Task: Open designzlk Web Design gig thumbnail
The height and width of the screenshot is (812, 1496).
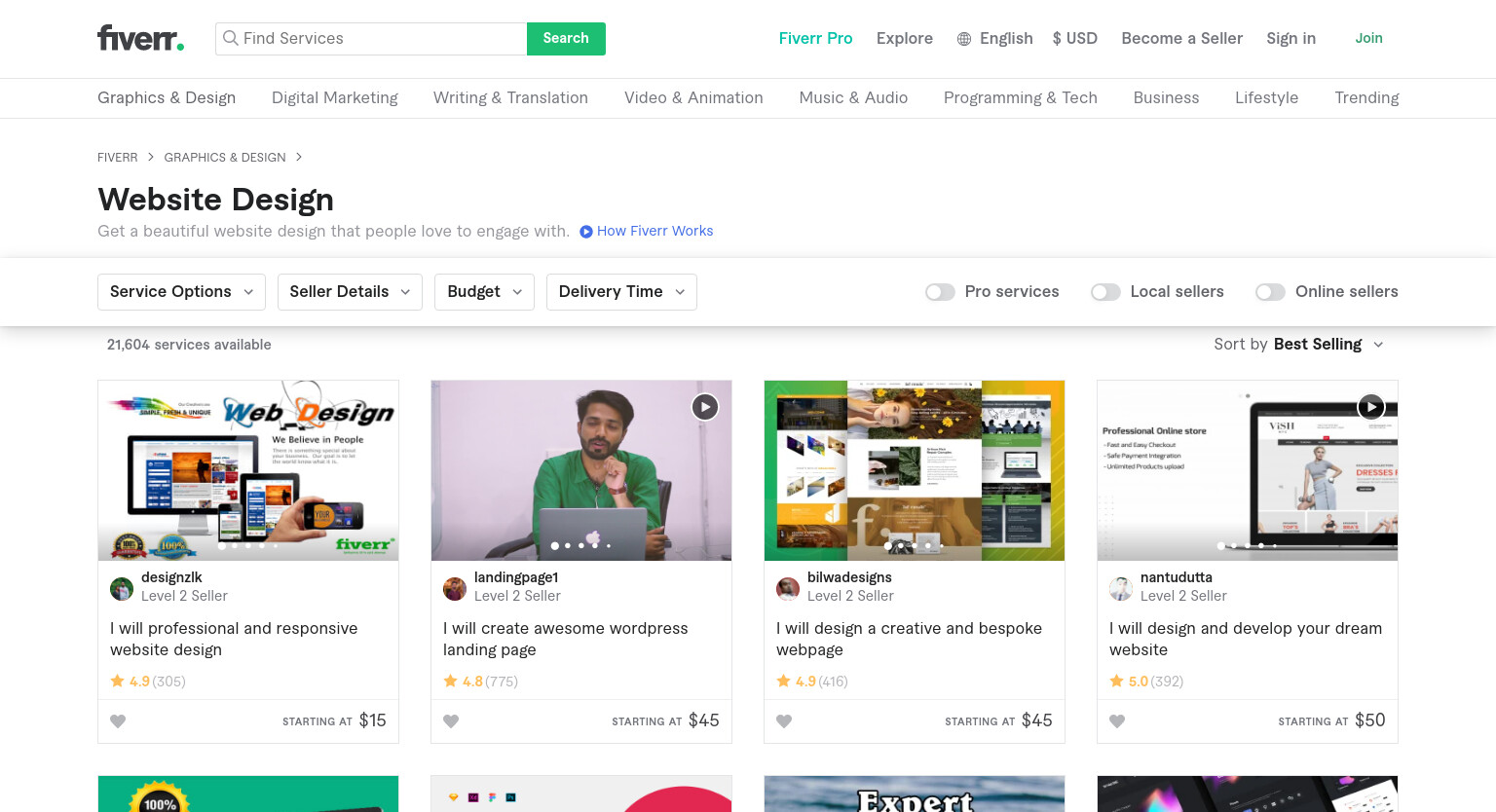Action: click(x=248, y=470)
